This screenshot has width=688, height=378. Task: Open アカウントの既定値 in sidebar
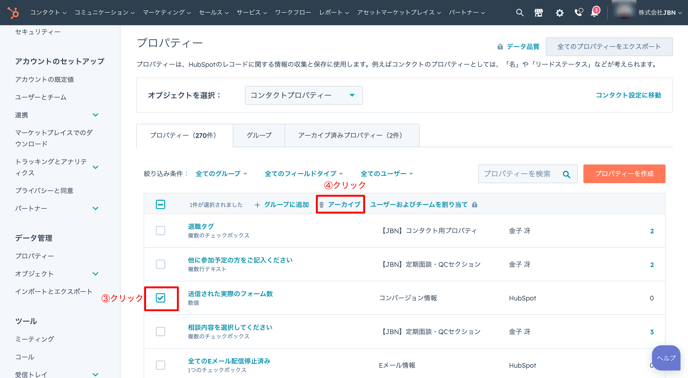[44, 79]
